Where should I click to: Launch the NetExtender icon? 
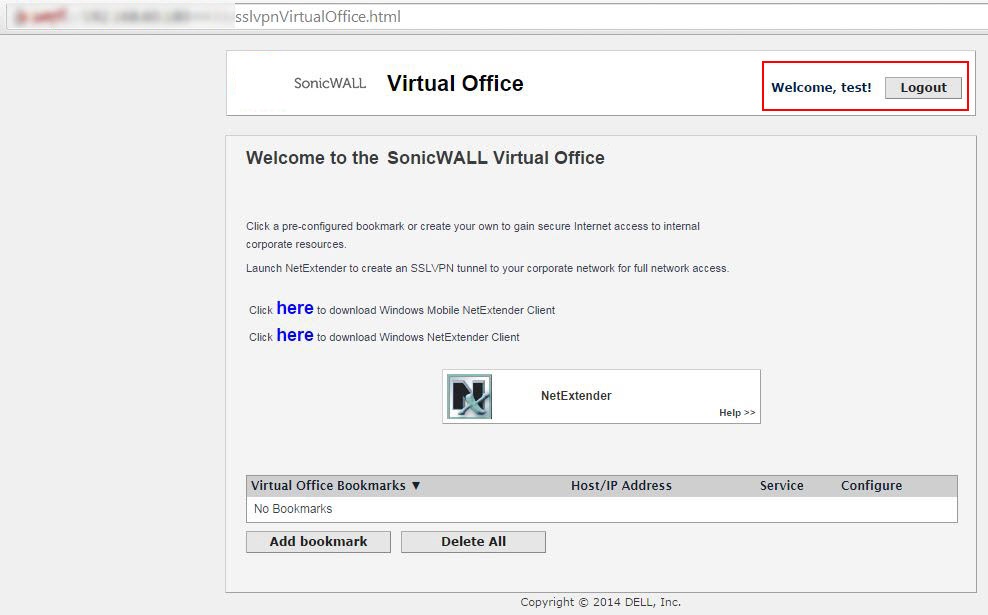(x=469, y=396)
